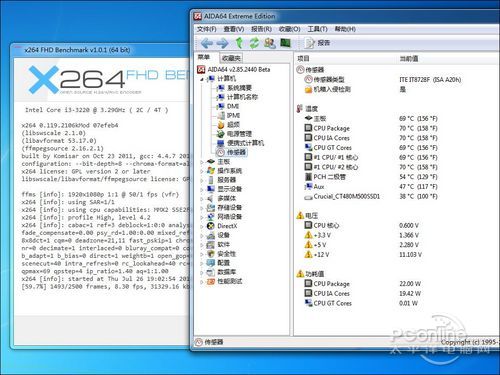
Task: Open the 报告(R) menu
Action: 261,29
